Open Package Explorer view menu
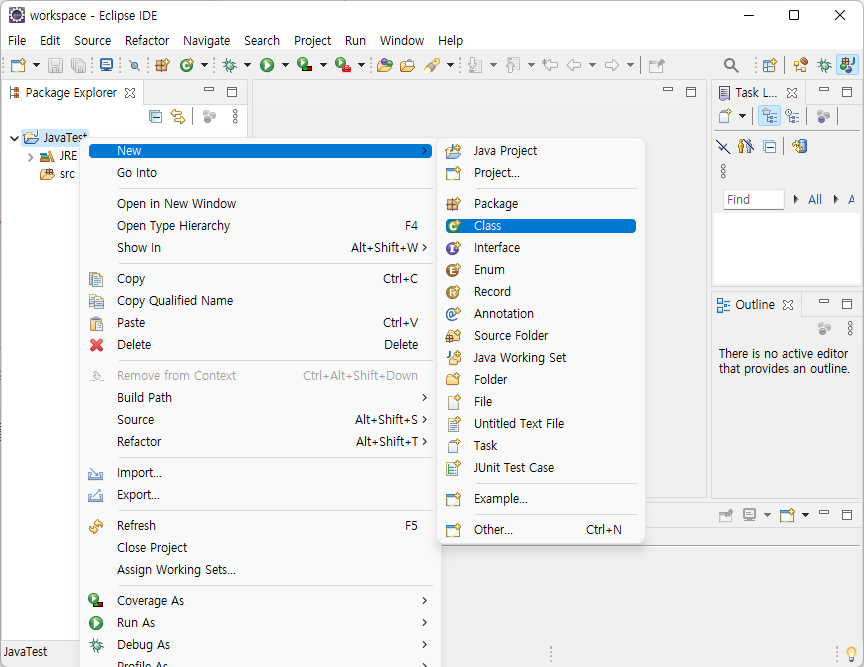 click(x=235, y=116)
